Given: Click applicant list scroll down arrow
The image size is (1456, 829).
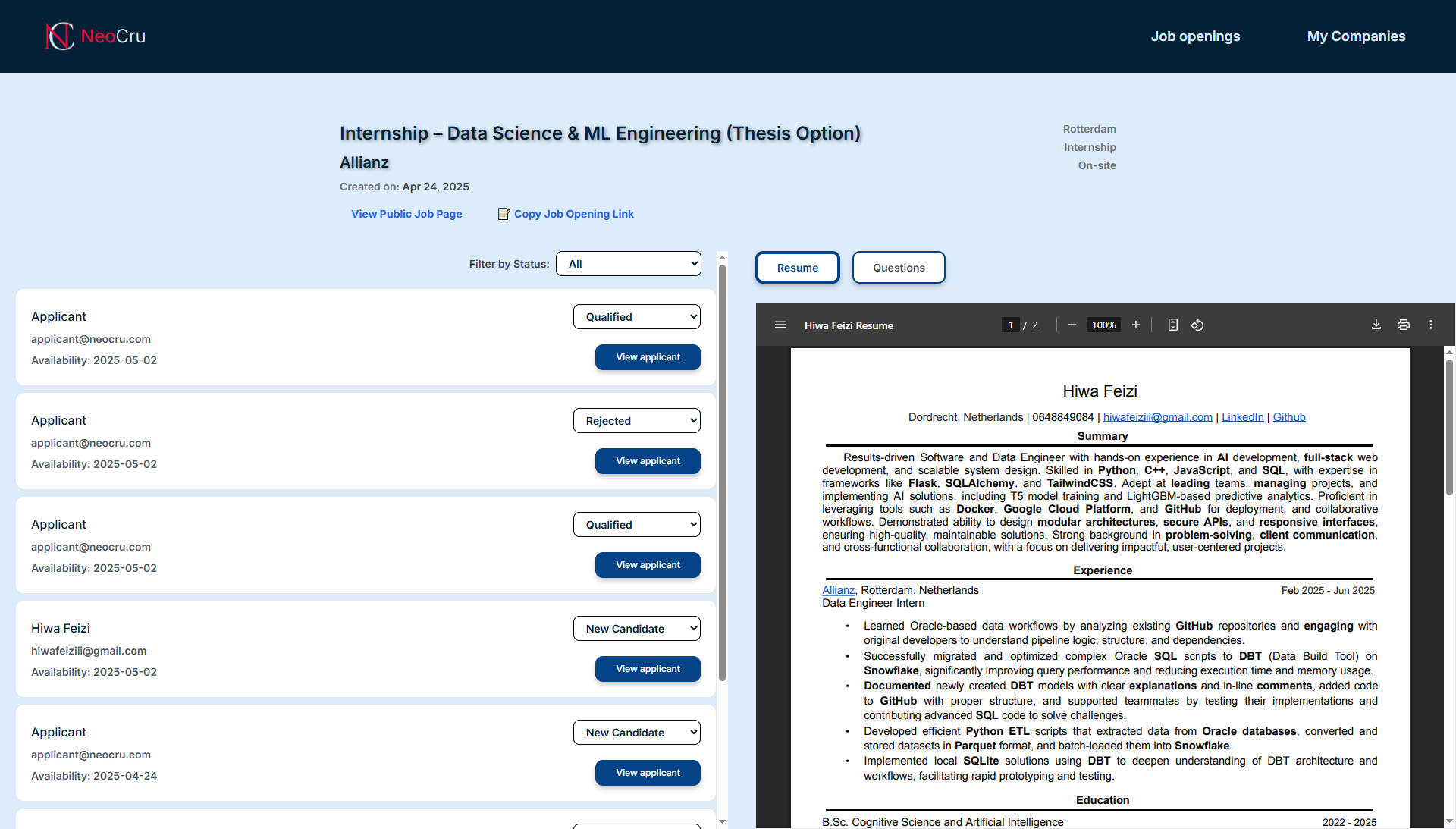Looking at the screenshot, I should pos(722,821).
